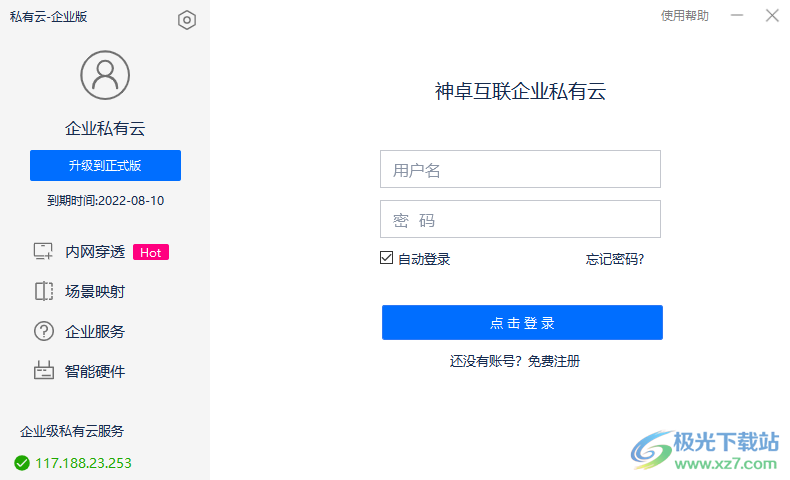Click the 点击登录 login button
This screenshot has height=480, width=790.
click(522, 322)
